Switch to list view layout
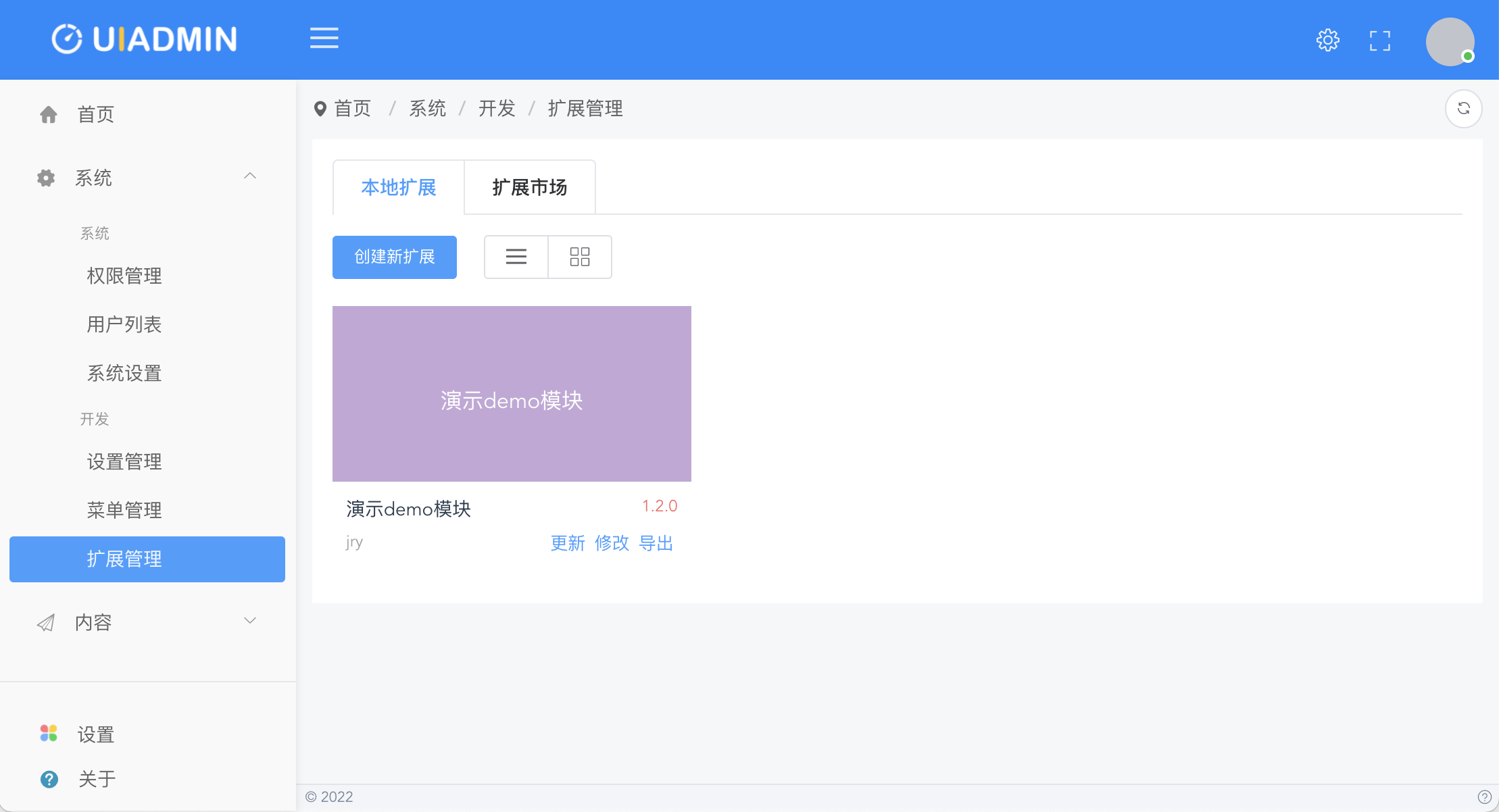Viewport: 1499px width, 812px height. (516, 257)
